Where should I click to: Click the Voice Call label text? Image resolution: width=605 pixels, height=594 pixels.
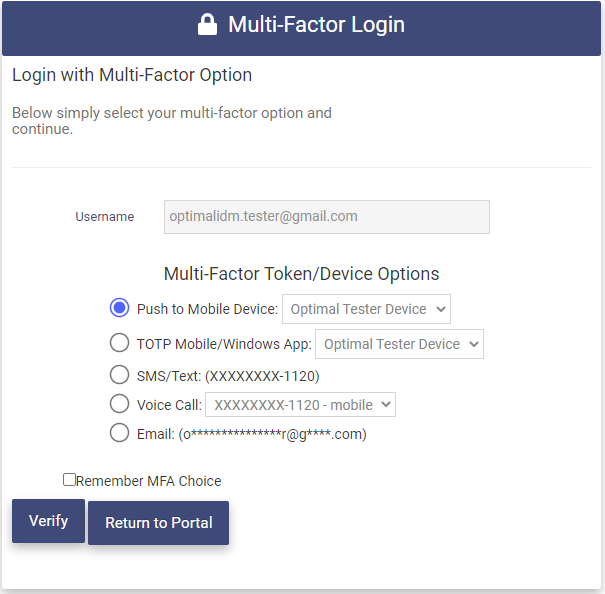pos(168,405)
